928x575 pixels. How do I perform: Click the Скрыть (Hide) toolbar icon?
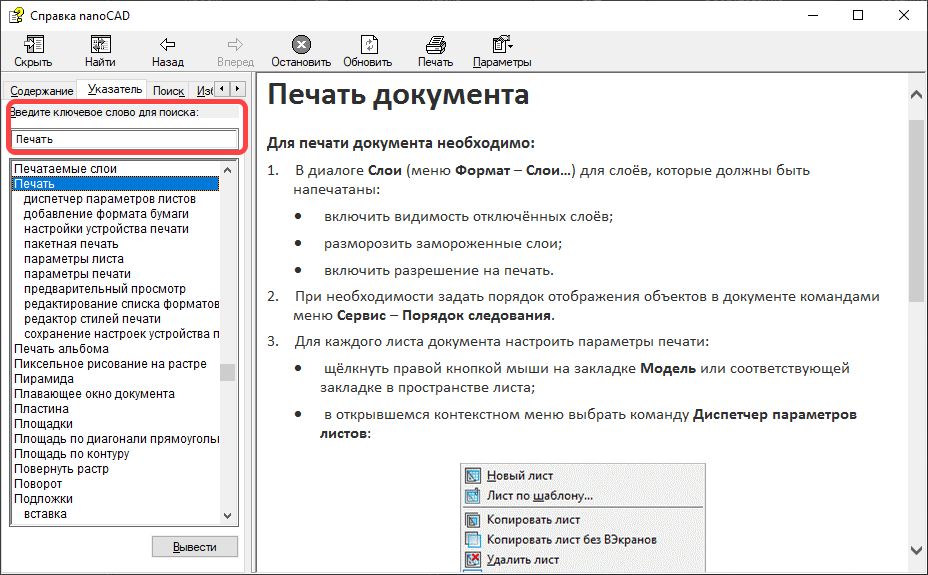[x=33, y=45]
